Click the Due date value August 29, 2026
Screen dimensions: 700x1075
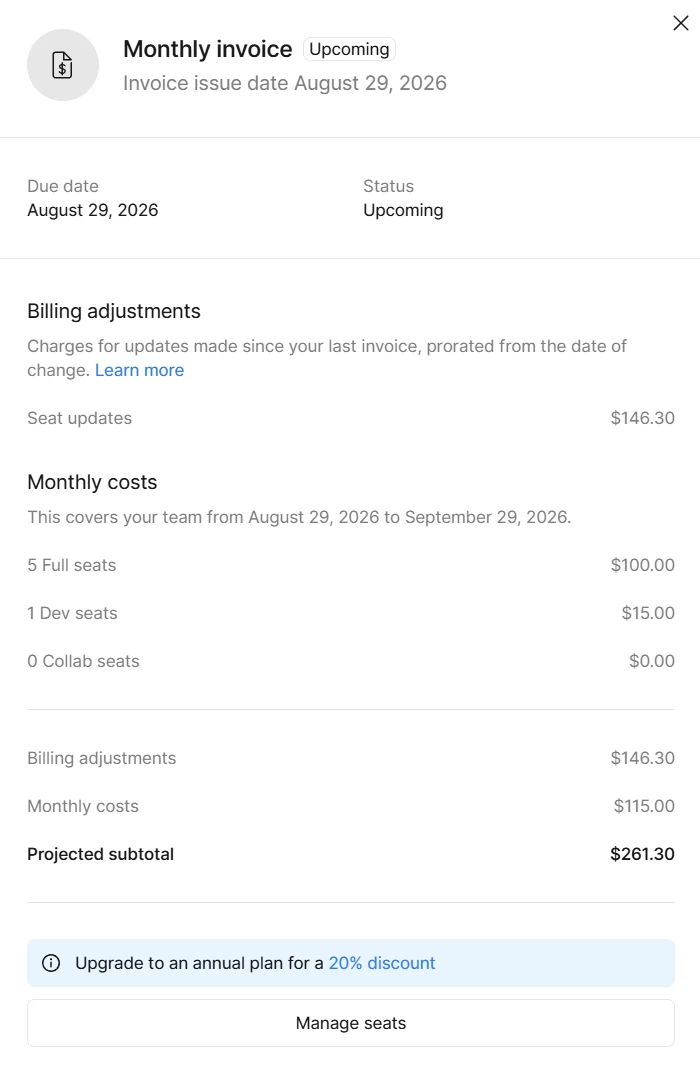click(x=93, y=210)
